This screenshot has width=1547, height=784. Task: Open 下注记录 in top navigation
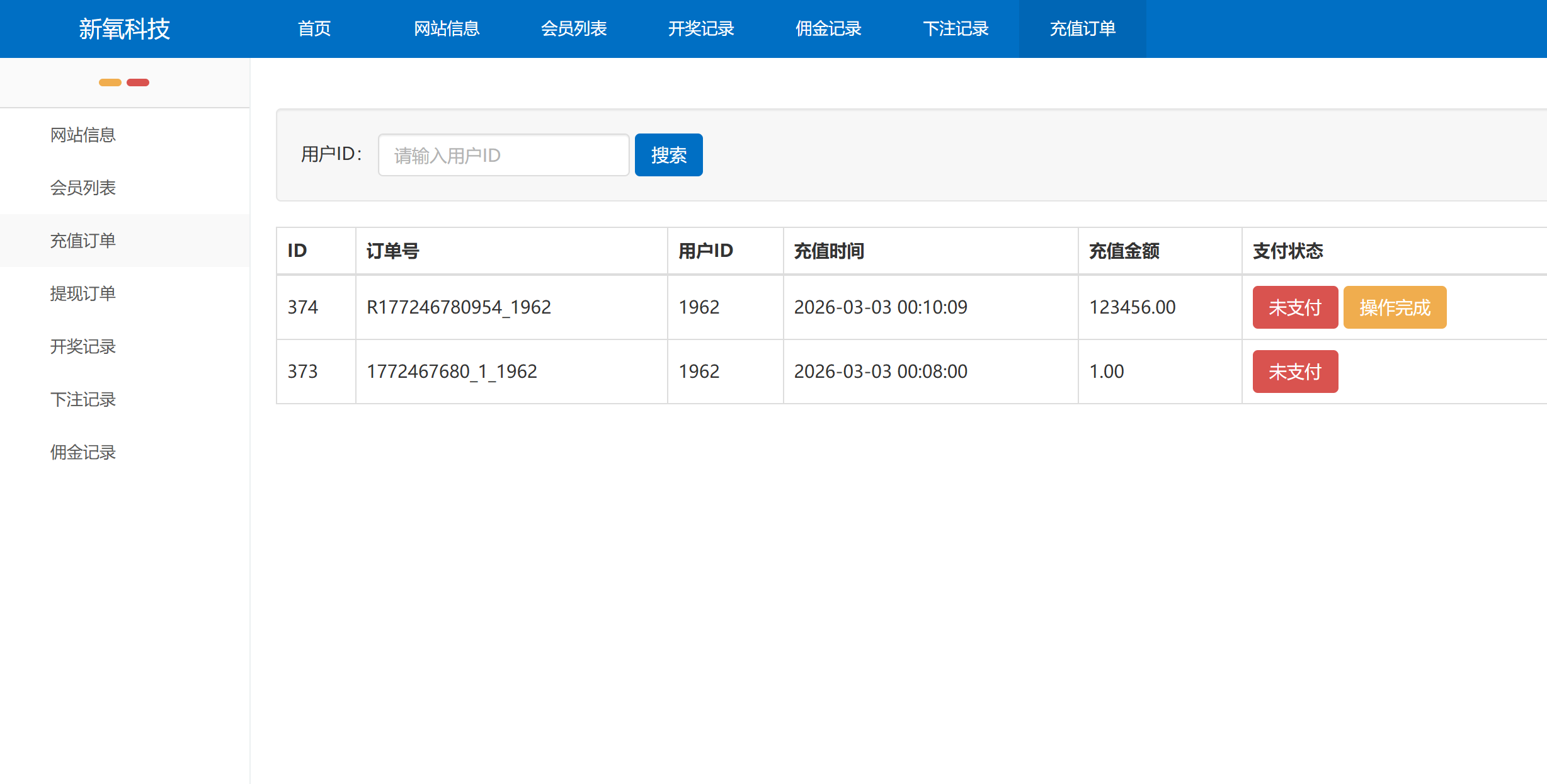point(956,29)
